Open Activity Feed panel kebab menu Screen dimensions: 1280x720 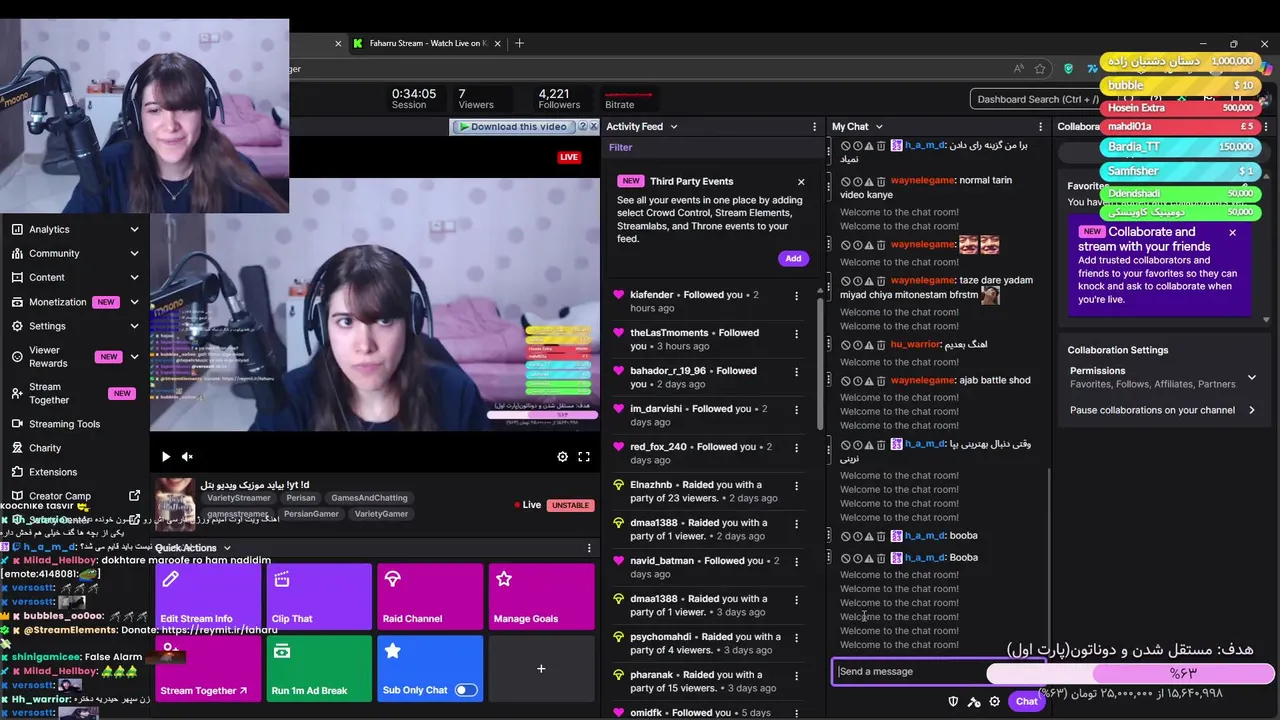click(815, 127)
